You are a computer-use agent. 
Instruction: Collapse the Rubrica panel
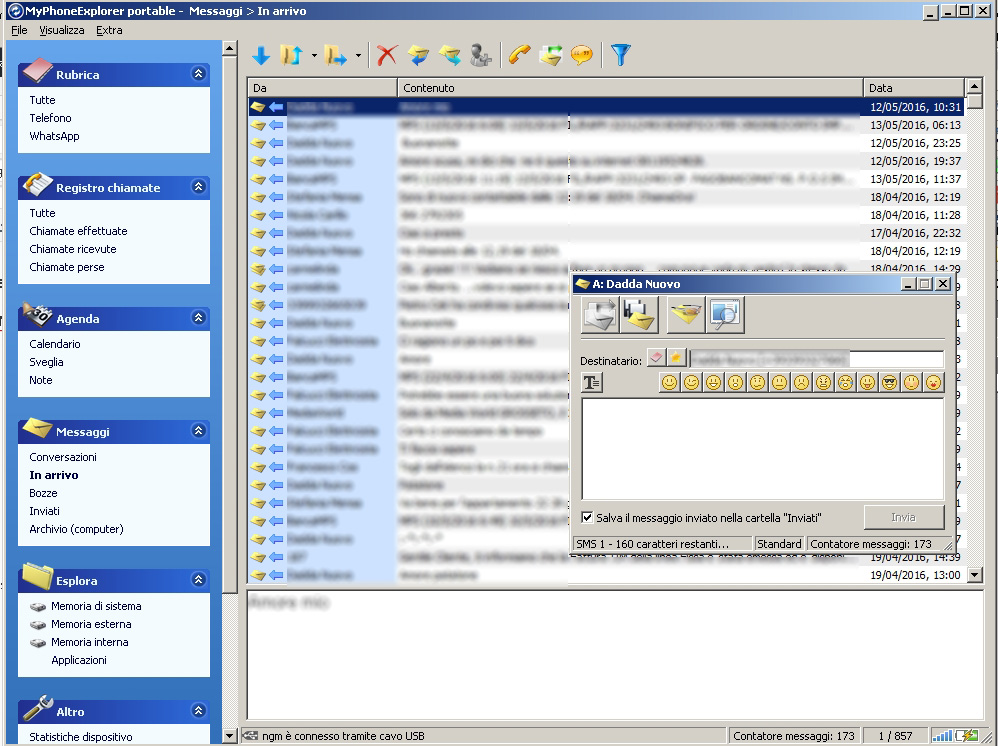pyautogui.click(x=199, y=74)
